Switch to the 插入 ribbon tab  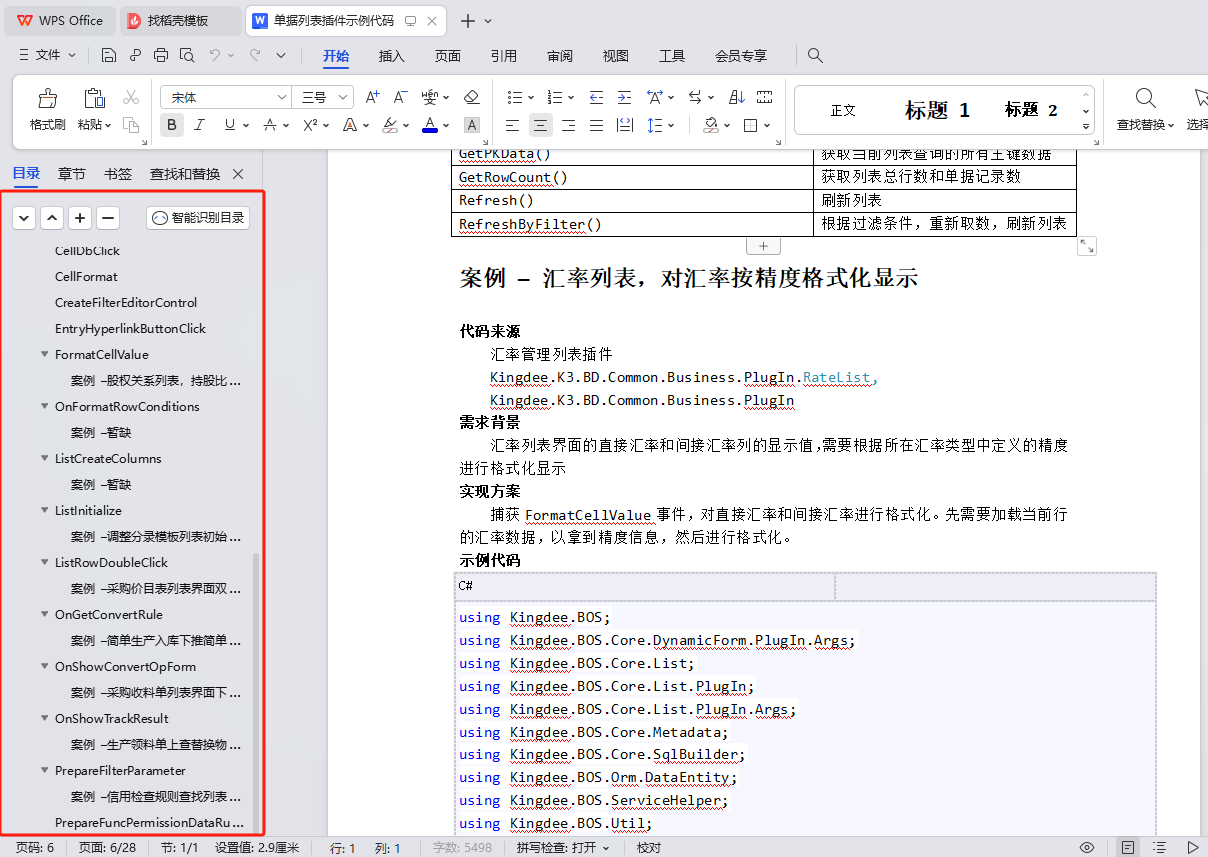tap(391, 56)
